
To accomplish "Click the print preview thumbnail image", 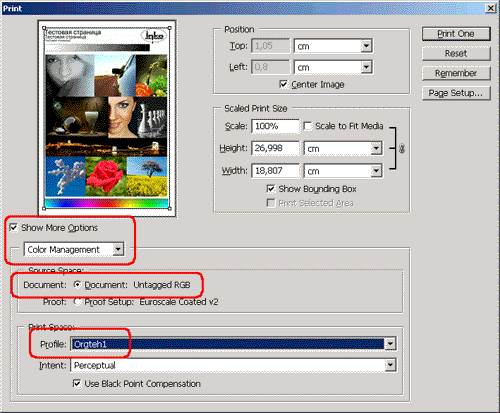I will tap(107, 118).
